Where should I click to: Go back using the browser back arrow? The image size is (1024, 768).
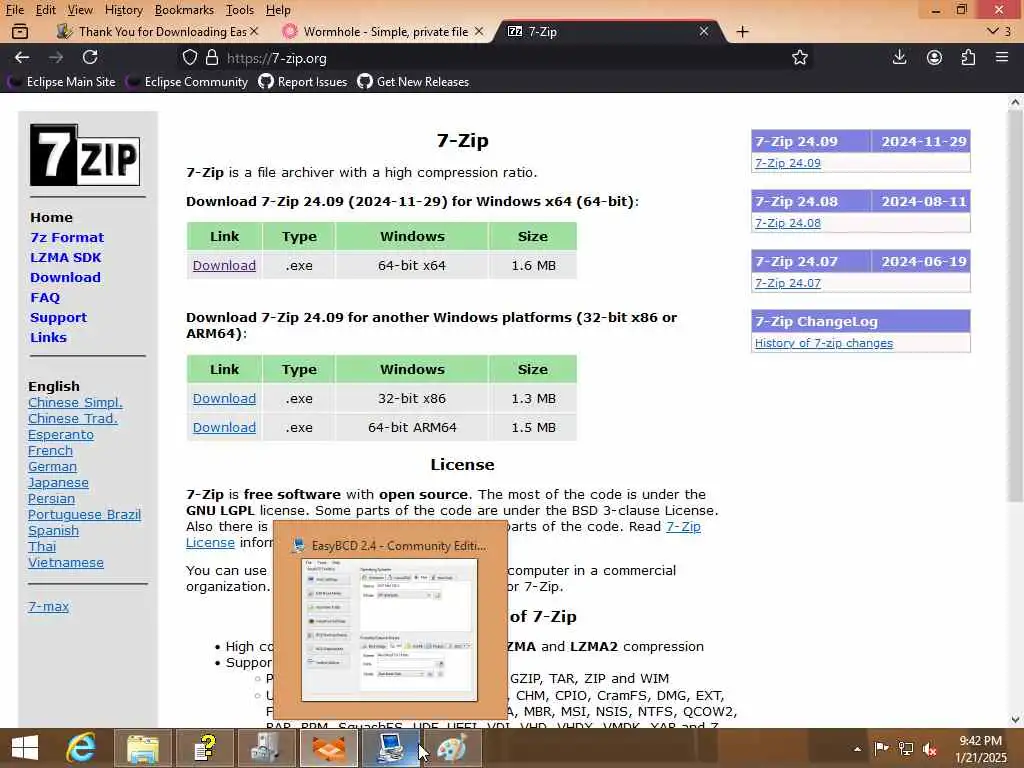point(22,57)
